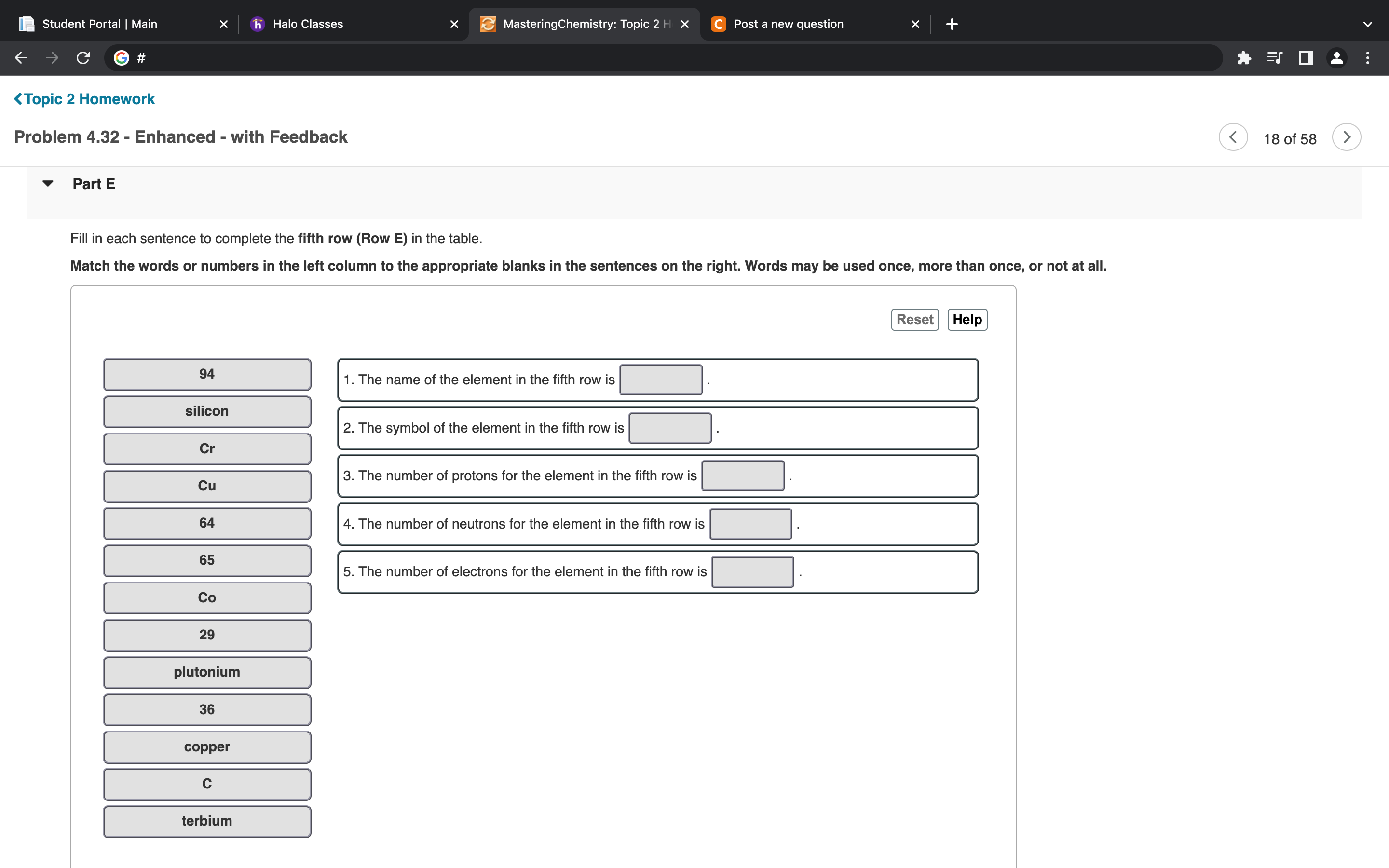Image resolution: width=1389 pixels, height=868 pixels.
Task: Close the Student Portal tab
Action: click(x=224, y=24)
